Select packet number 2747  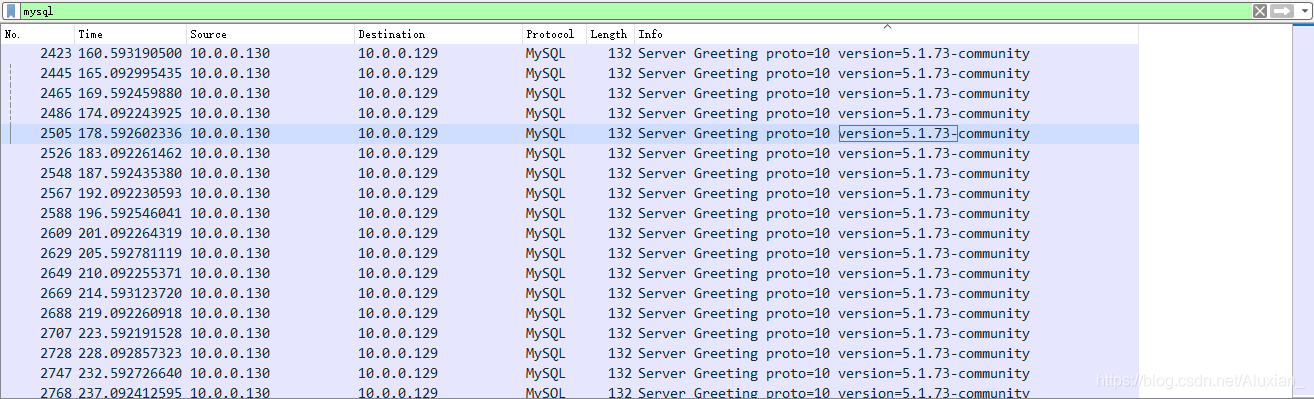pos(569,374)
